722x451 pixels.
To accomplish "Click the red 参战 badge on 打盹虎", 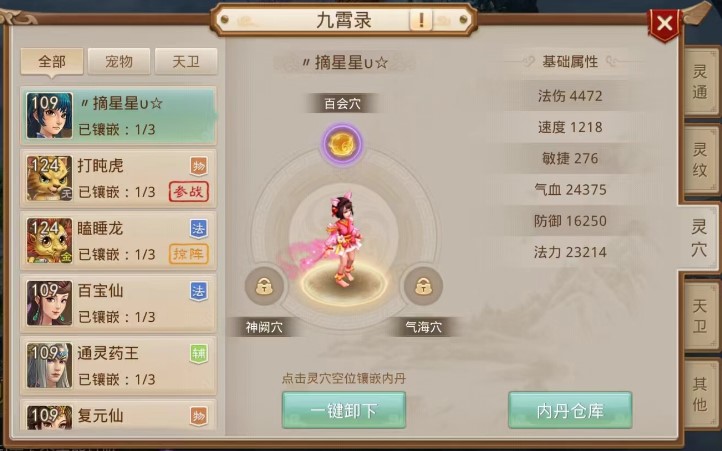I will [189, 192].
